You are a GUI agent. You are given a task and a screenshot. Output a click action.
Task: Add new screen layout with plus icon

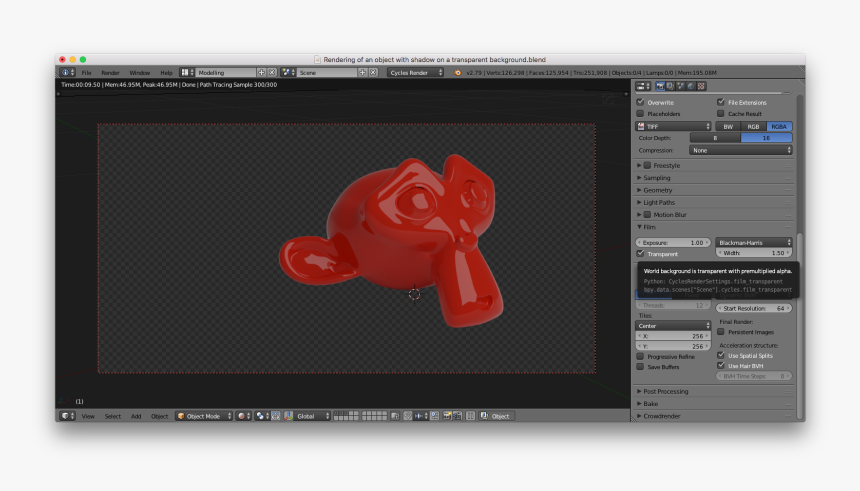[x=262, y=73]
